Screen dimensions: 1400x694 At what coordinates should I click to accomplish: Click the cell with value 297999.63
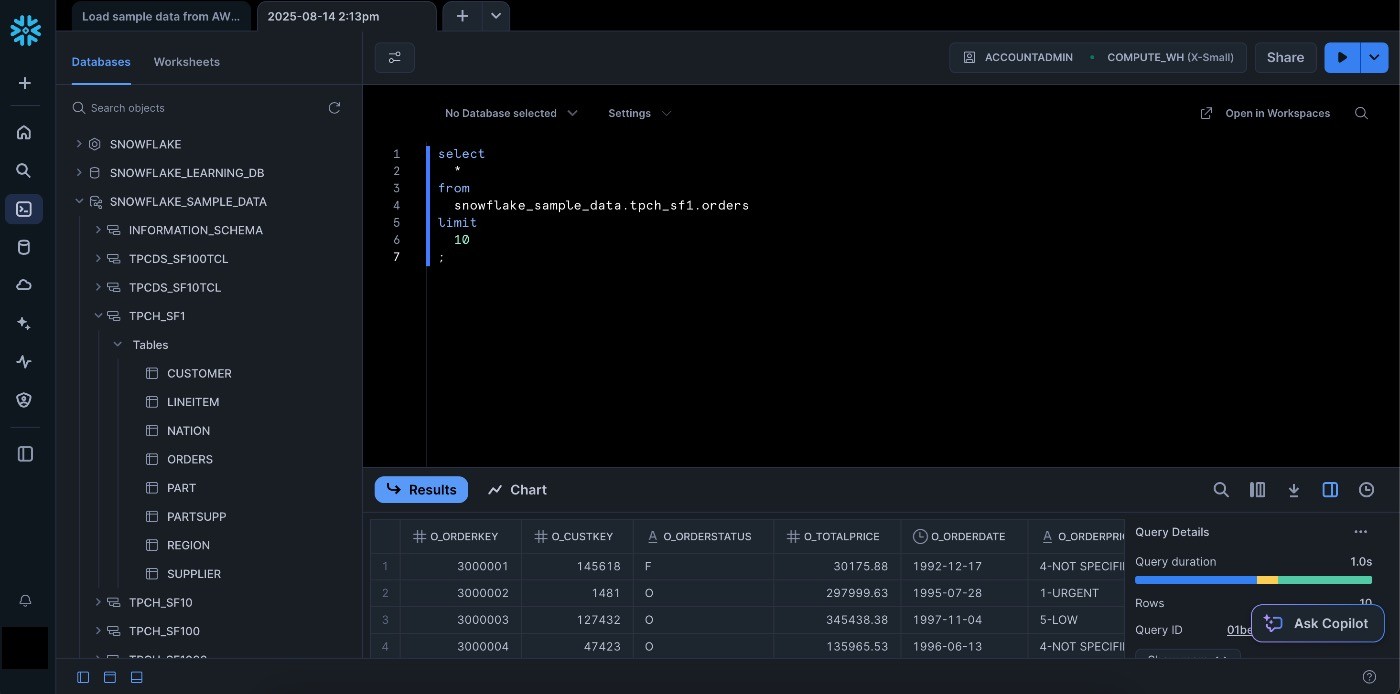(x=837, y=593)
